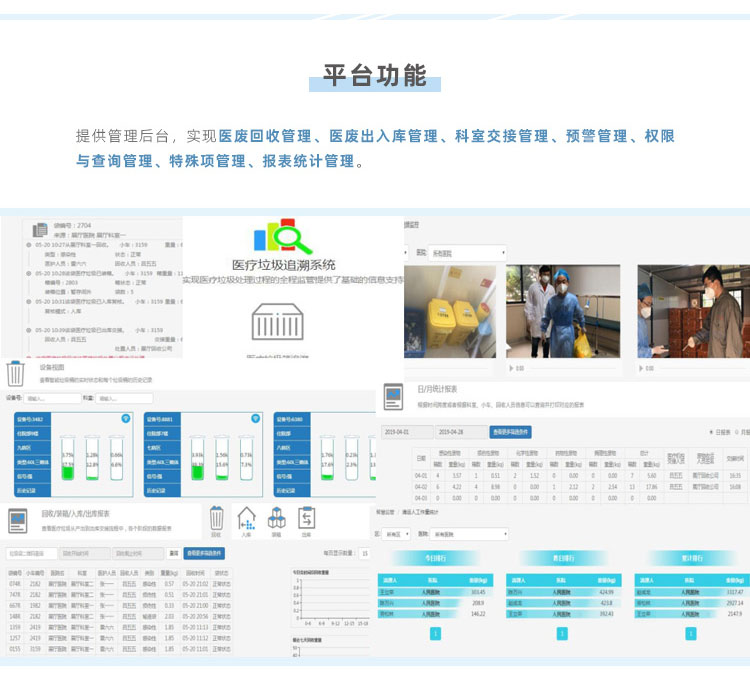Switch to the 累计排行 ranking tab
Screen dimensions: 750x700
[x=692, y=558]
